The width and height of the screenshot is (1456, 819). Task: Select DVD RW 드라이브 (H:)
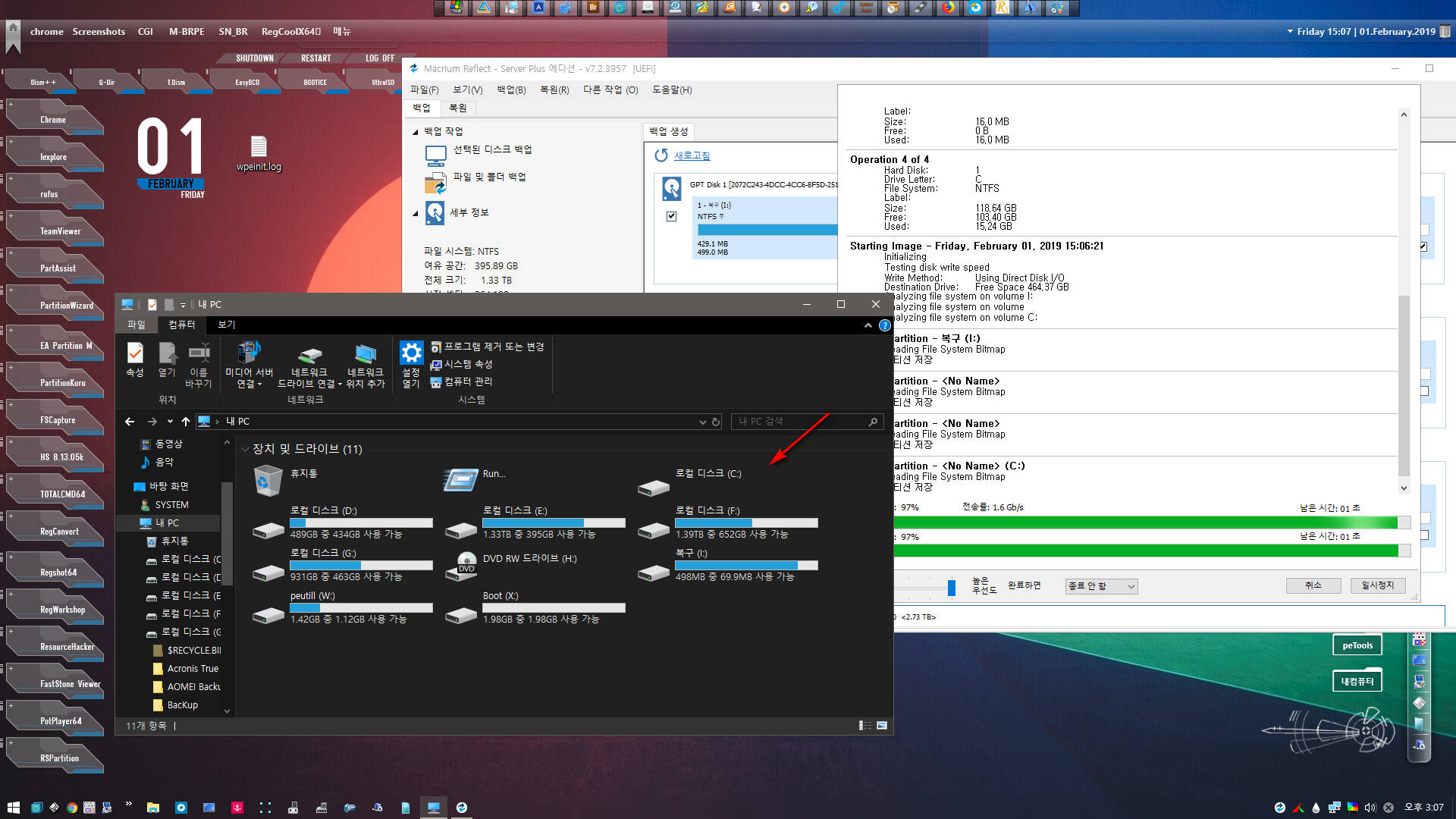511,566
